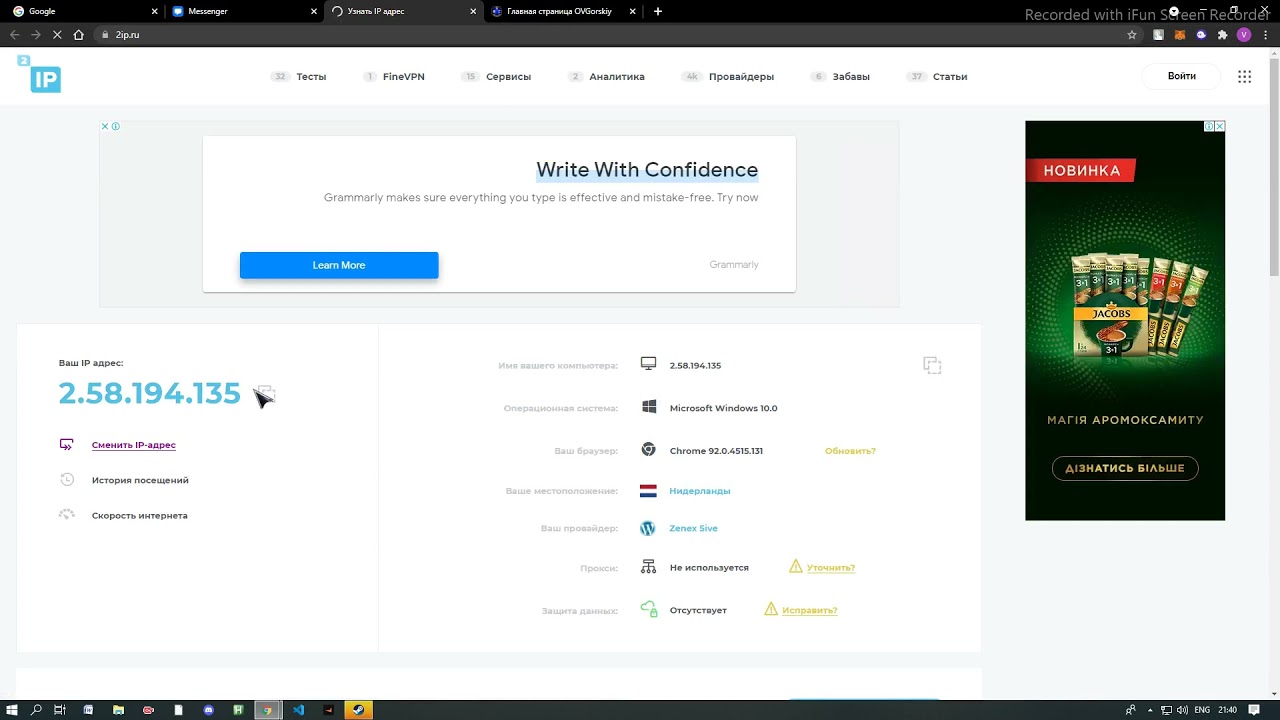Close the Jacobs ad on the right

coord(1219,126)
